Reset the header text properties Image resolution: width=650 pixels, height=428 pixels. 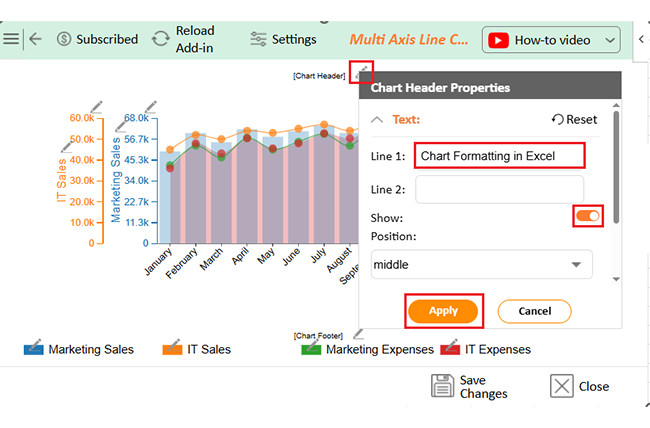tap(574, 119)
